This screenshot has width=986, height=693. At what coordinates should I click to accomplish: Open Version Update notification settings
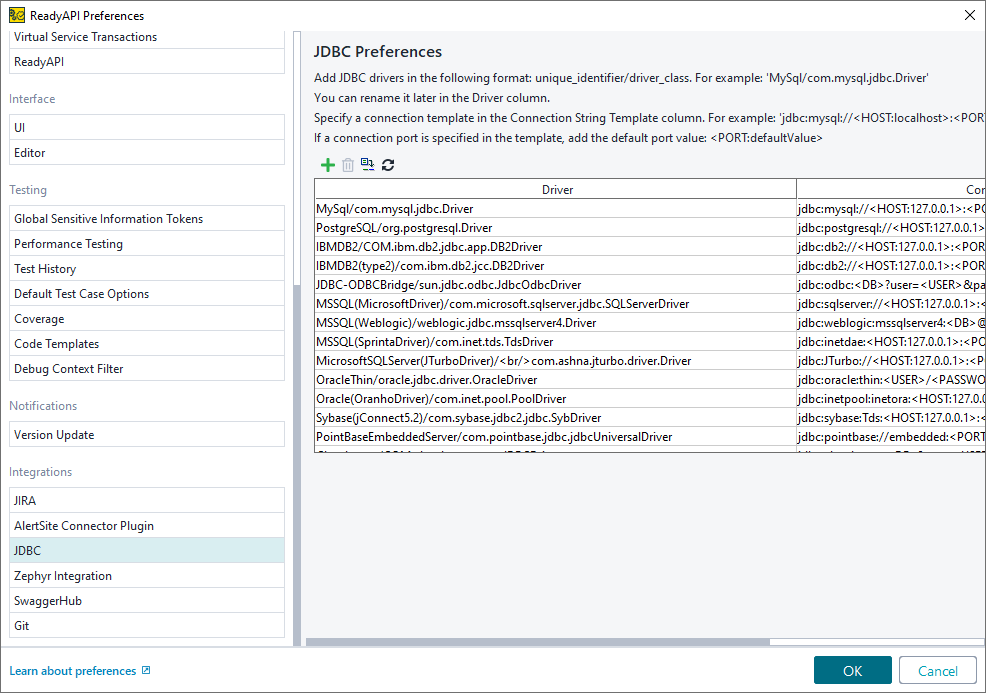coord(146,434)
